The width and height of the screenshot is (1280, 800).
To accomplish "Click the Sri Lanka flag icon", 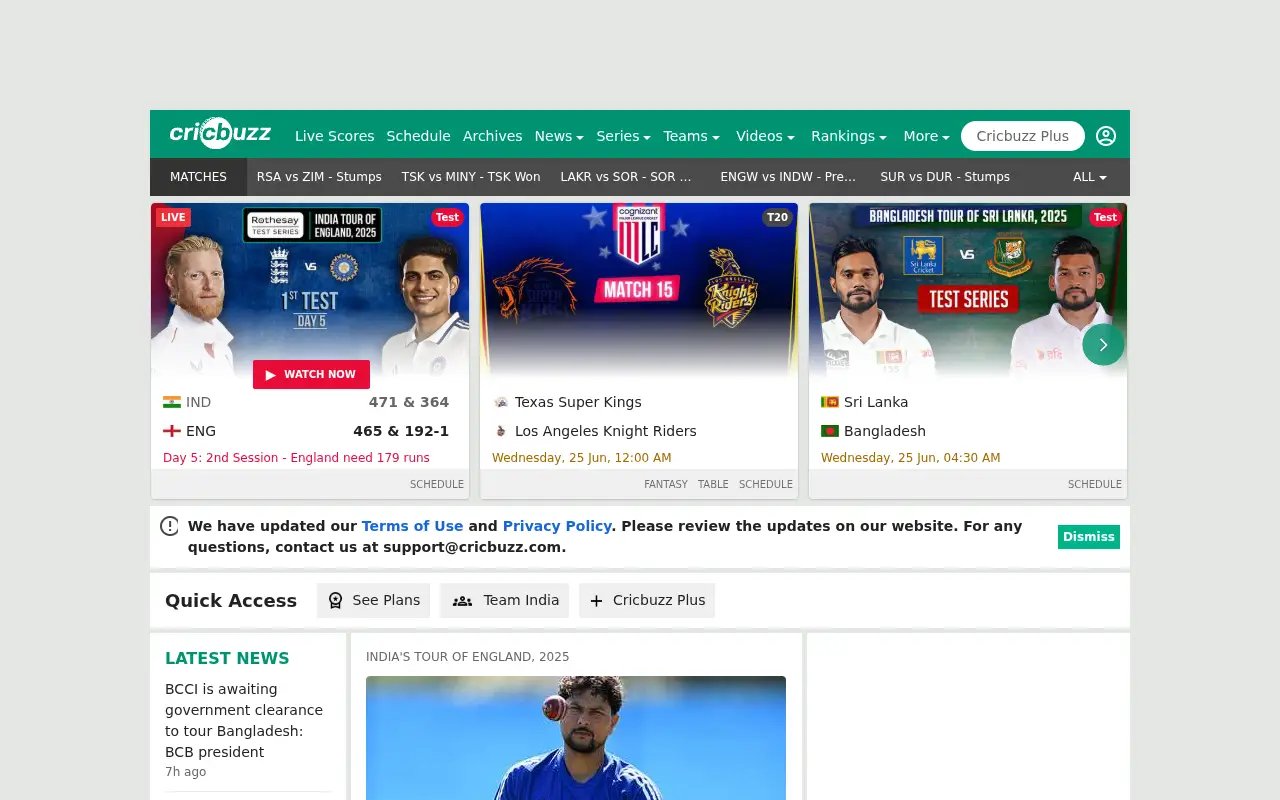I will pos(830,402).
